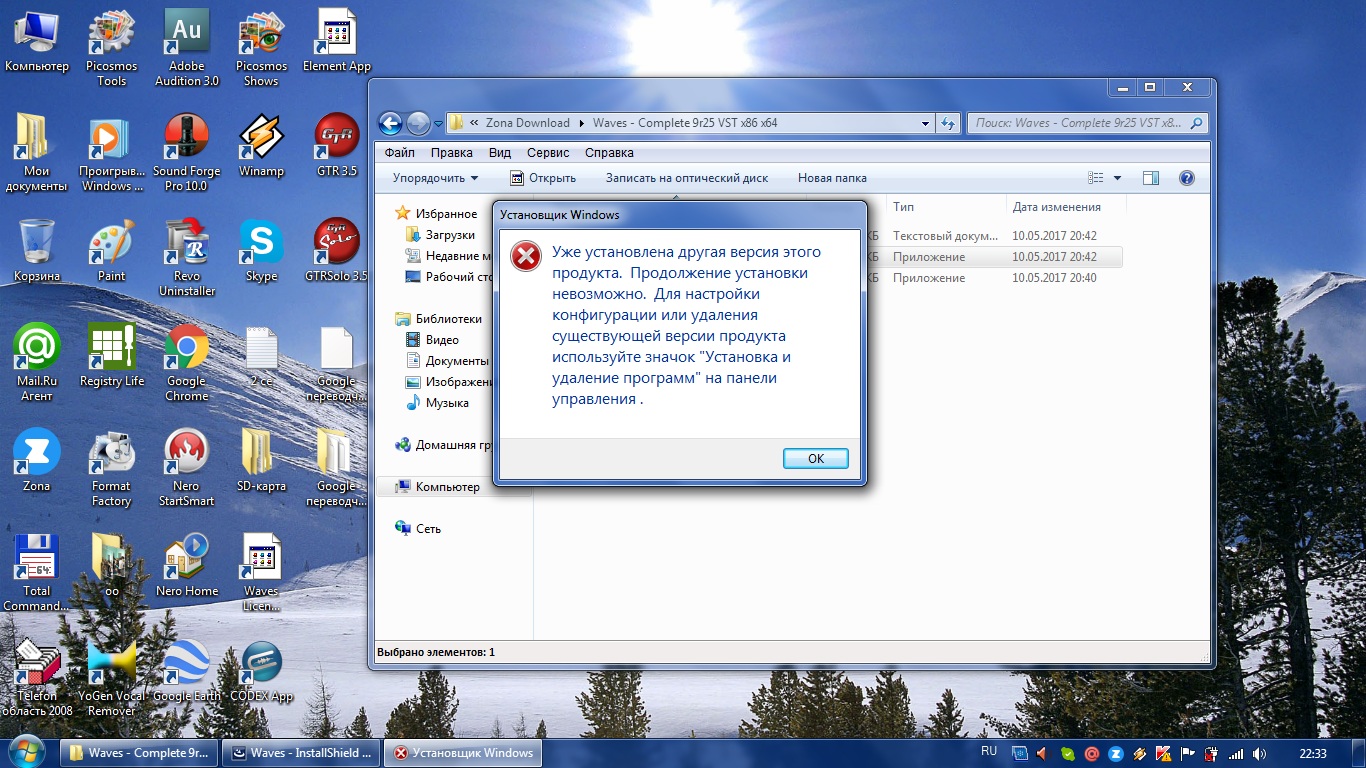Open the Windows Start menu
The height and width of the screenshot is (768, 1366).
coord(26,752)
